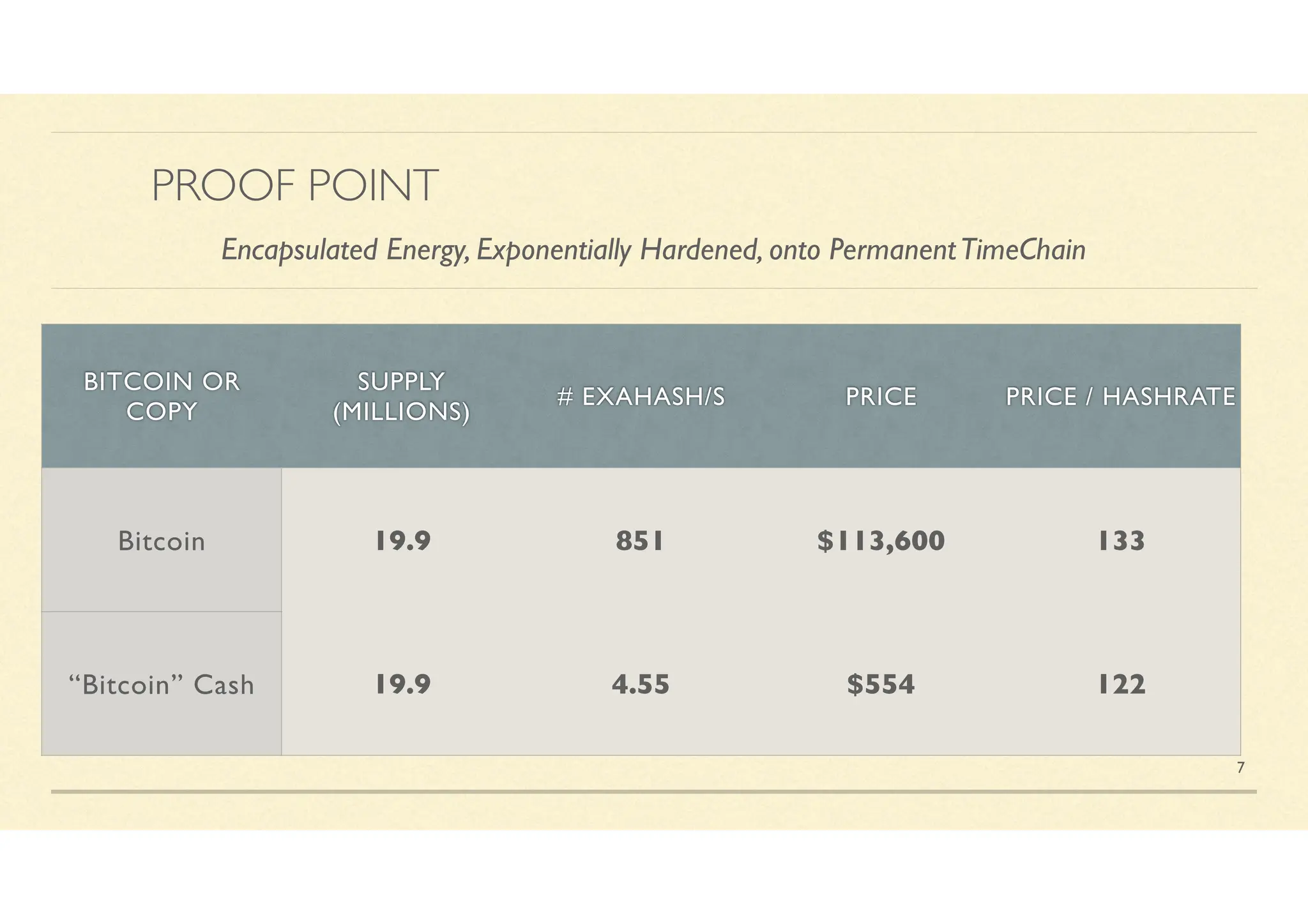Viewport: 1308px width, 924px height.
Task: Click the "Bitcoin" Cash row label
Action: 162,684
